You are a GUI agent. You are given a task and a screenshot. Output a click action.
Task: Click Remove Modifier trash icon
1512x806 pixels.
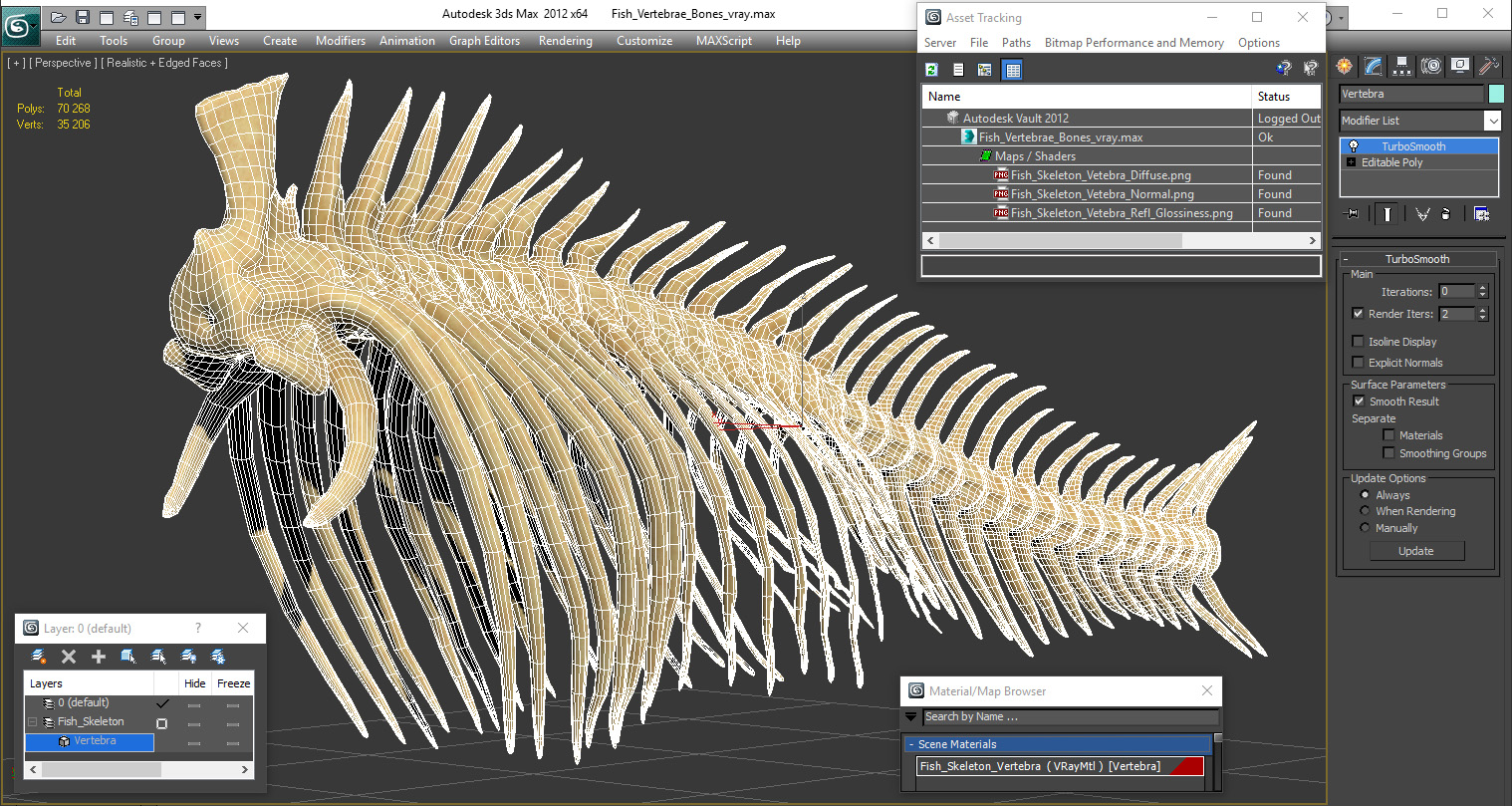pyautogui.click(x=1446, y=214)
